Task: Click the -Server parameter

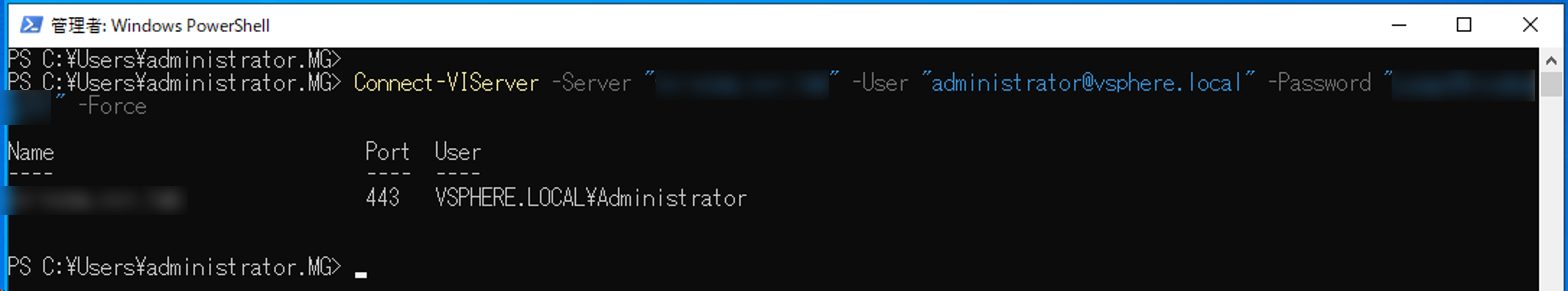Action: (591, 83)
